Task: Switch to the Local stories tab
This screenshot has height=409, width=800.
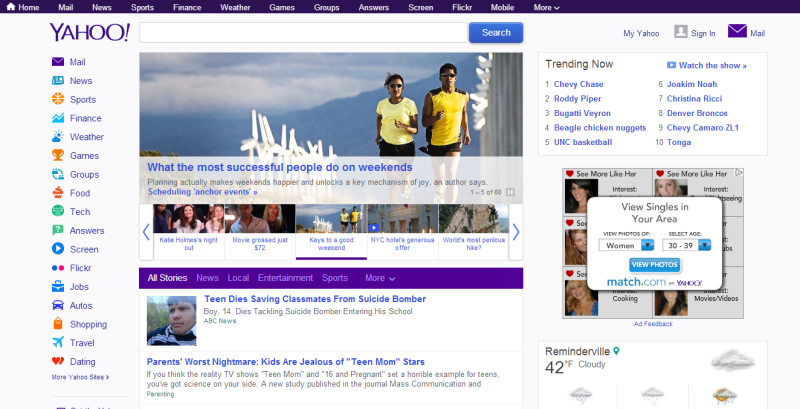Action: tap(238, 278)
